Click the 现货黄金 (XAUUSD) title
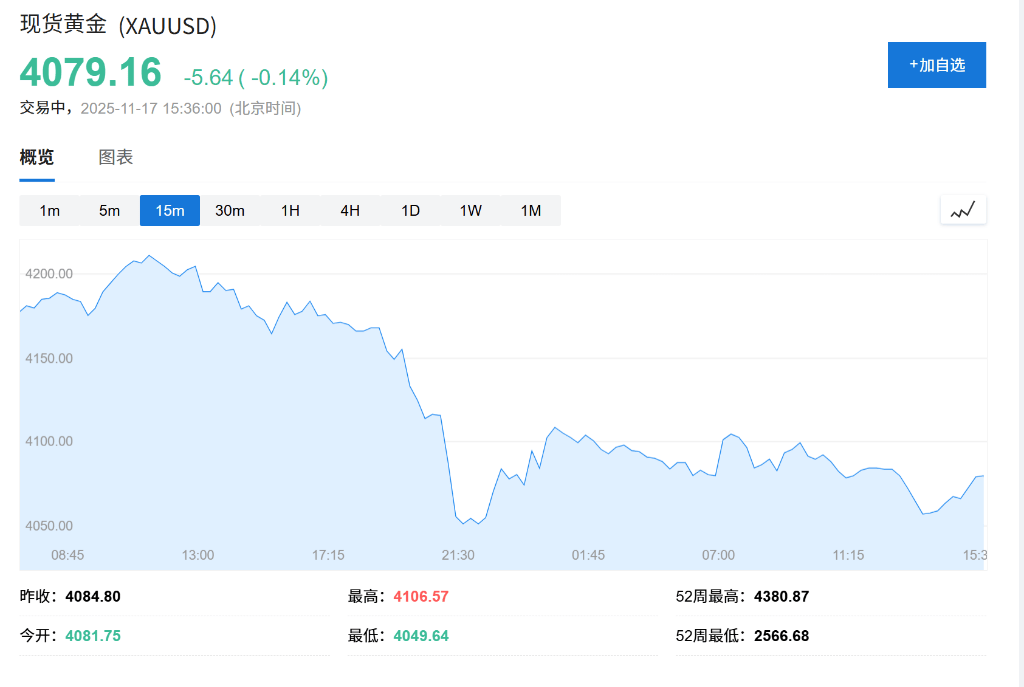Viewport: 1024px width, 687px height. click(118, 26)
